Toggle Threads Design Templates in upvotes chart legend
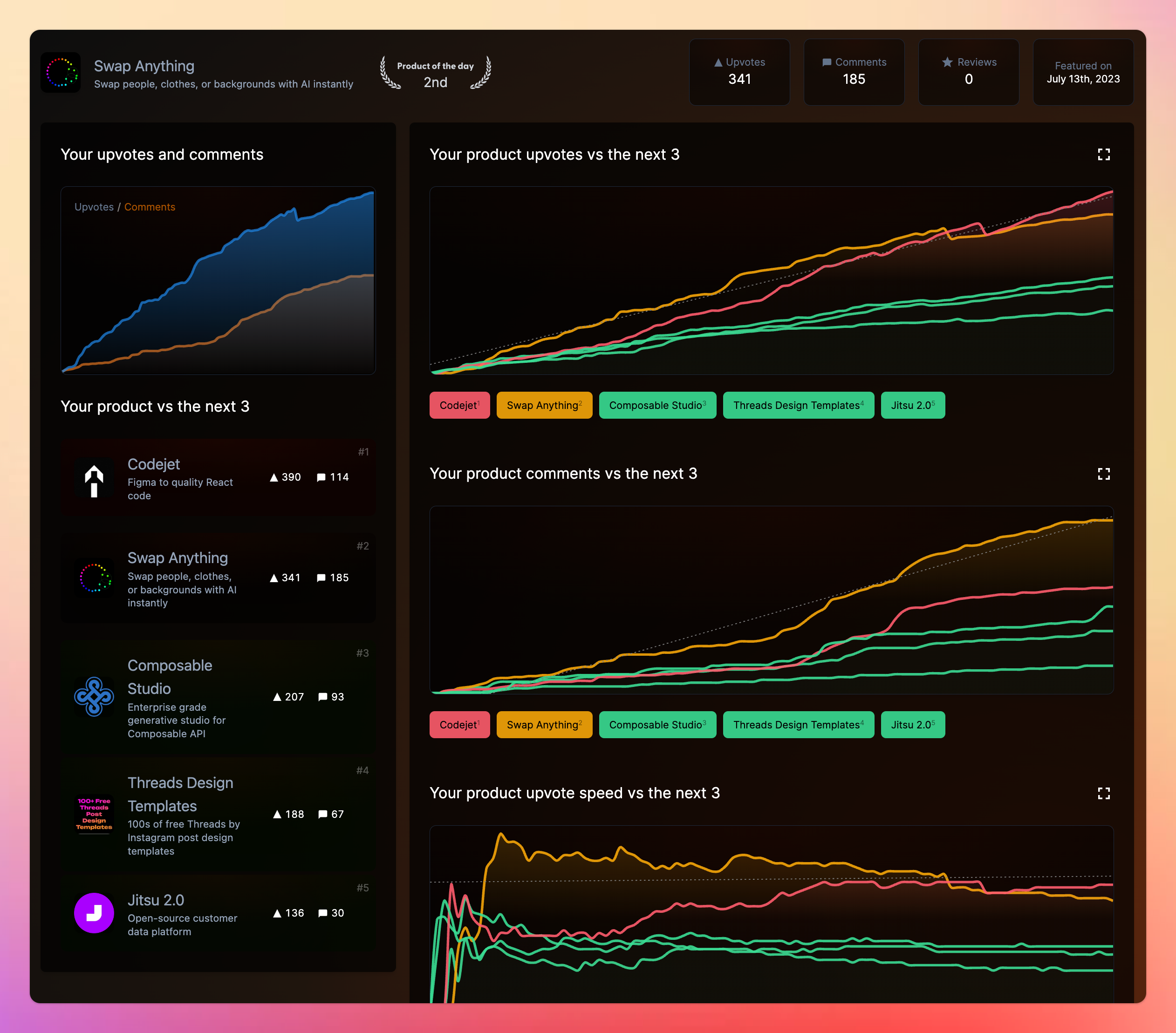Image resolution: width=1176 pixels, height=1033 pixels. click(x=799, y=406)
